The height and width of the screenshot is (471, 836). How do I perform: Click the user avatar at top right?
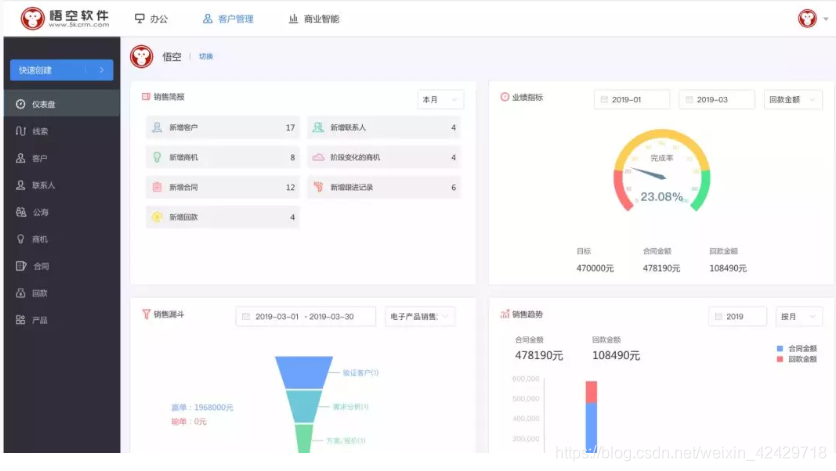(807, 19)
